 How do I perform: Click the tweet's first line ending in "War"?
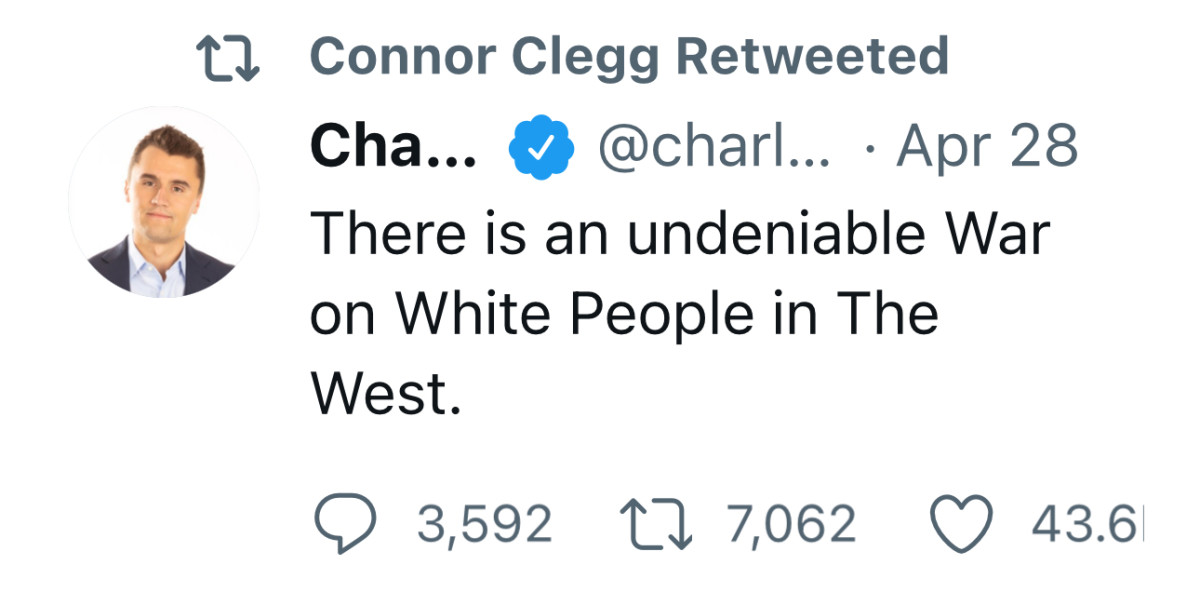click(x=680, y=235)
